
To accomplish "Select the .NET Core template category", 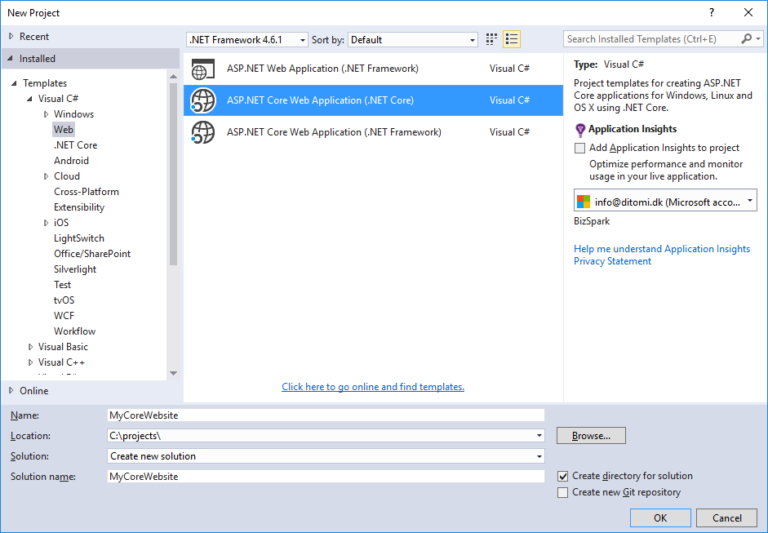I will [75, 145].
